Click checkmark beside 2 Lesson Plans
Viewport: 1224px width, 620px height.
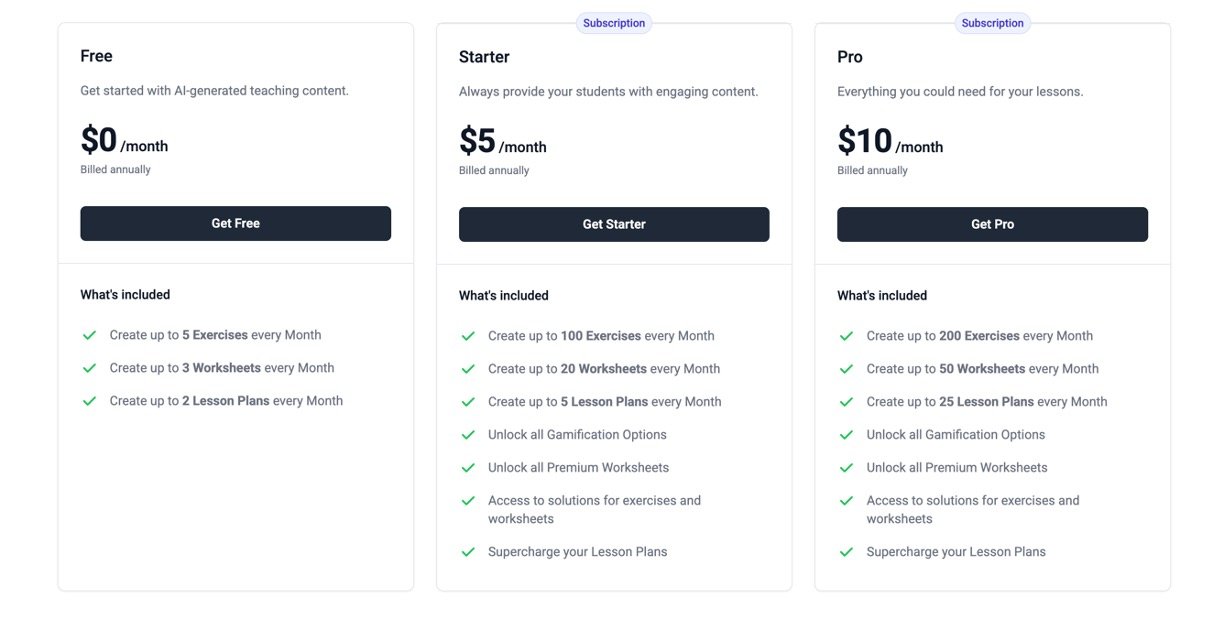(89, 402)
